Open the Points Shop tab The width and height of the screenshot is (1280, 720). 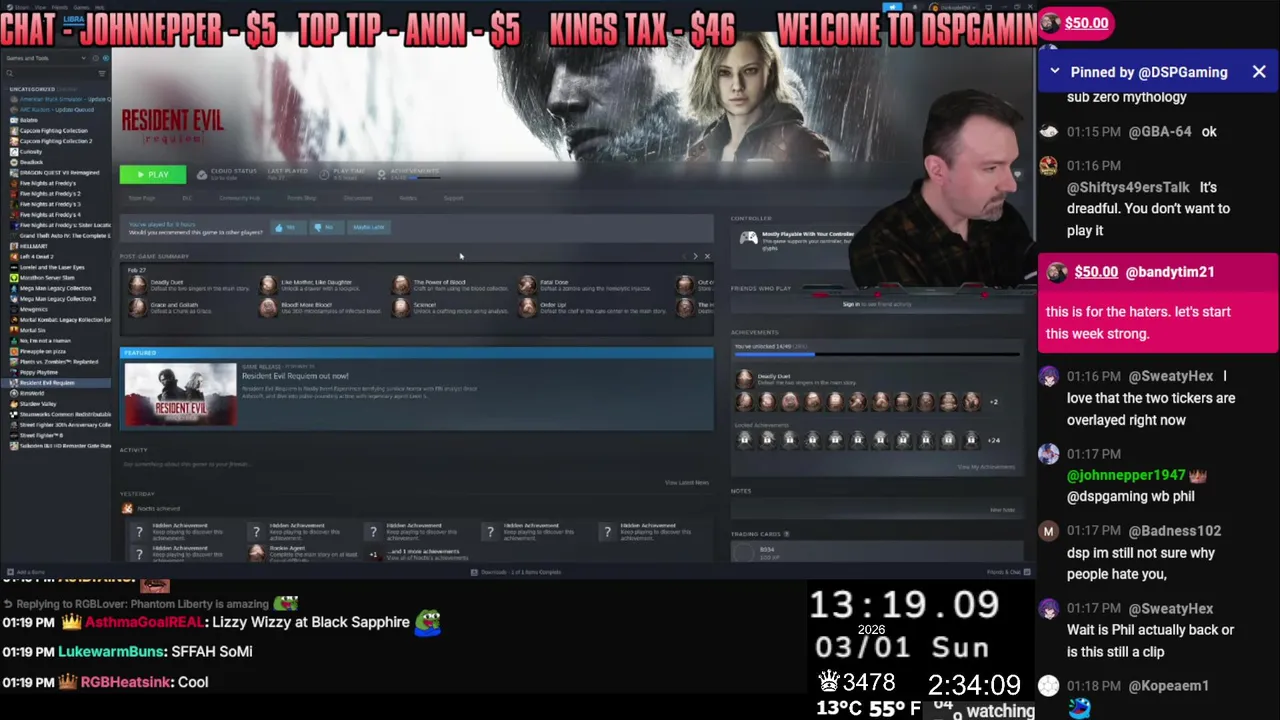[x=301, y=198]
